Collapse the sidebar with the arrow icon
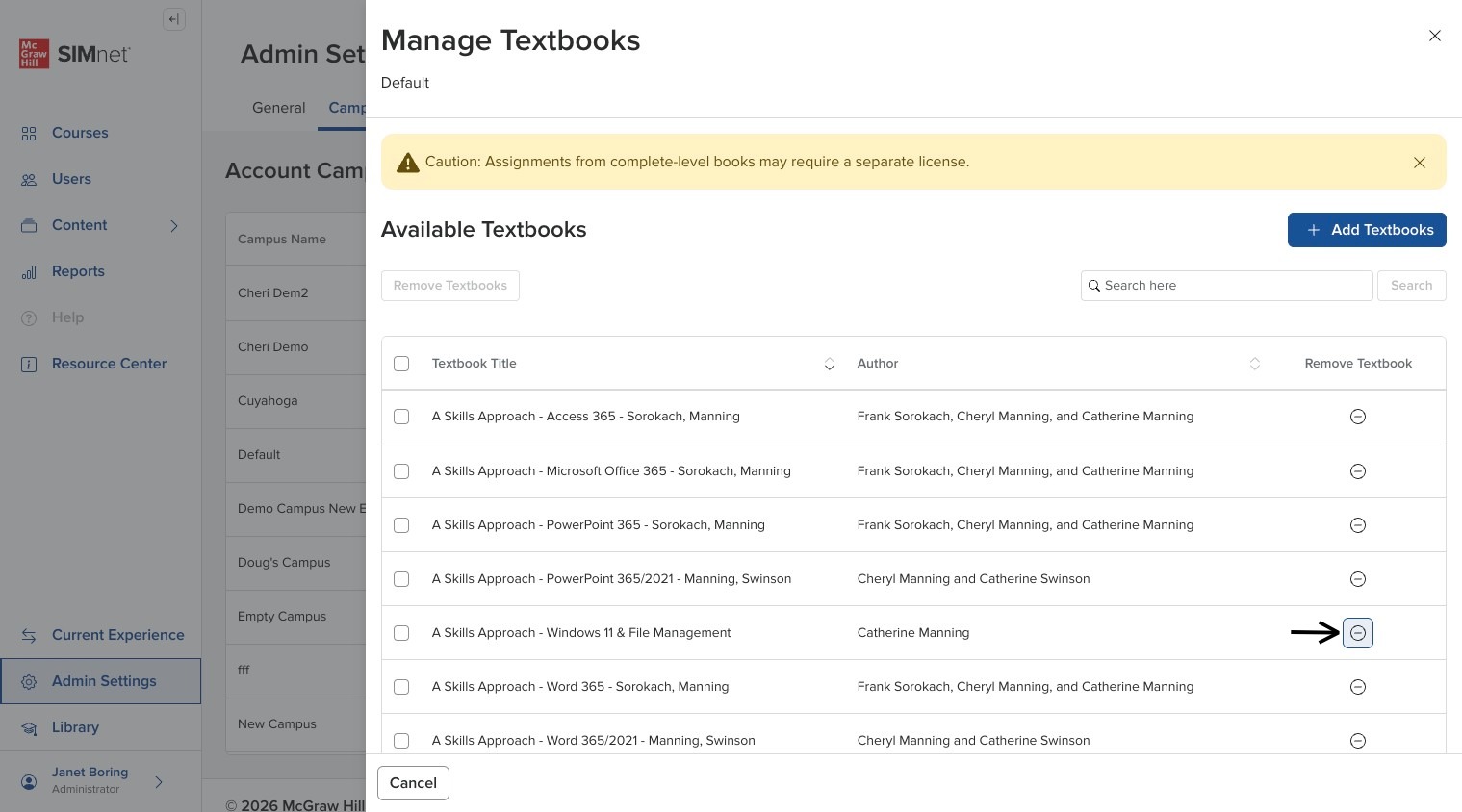The width and height of the screenshot is (1462, 812). pyautogui.click(x=174, y=19)
